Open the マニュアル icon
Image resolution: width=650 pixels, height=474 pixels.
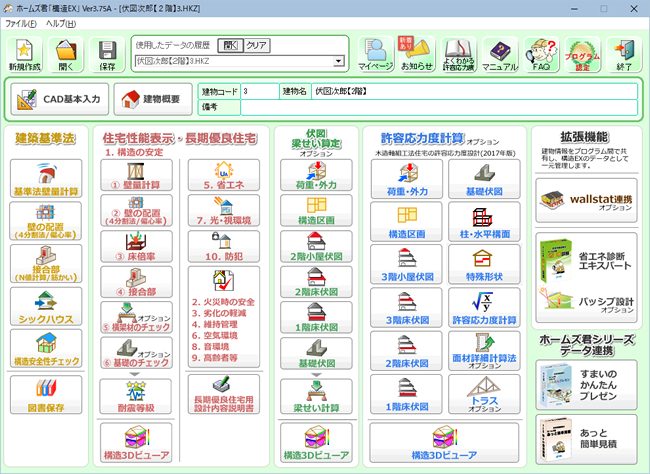(x=500, y=54)
